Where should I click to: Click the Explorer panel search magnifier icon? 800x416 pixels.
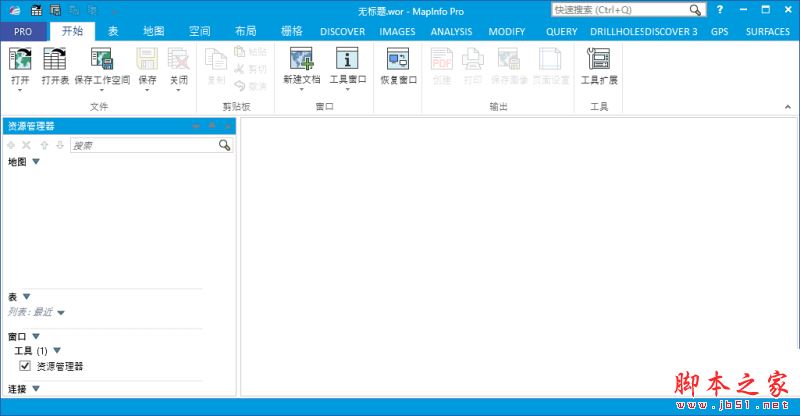click(x=224, y=145)
